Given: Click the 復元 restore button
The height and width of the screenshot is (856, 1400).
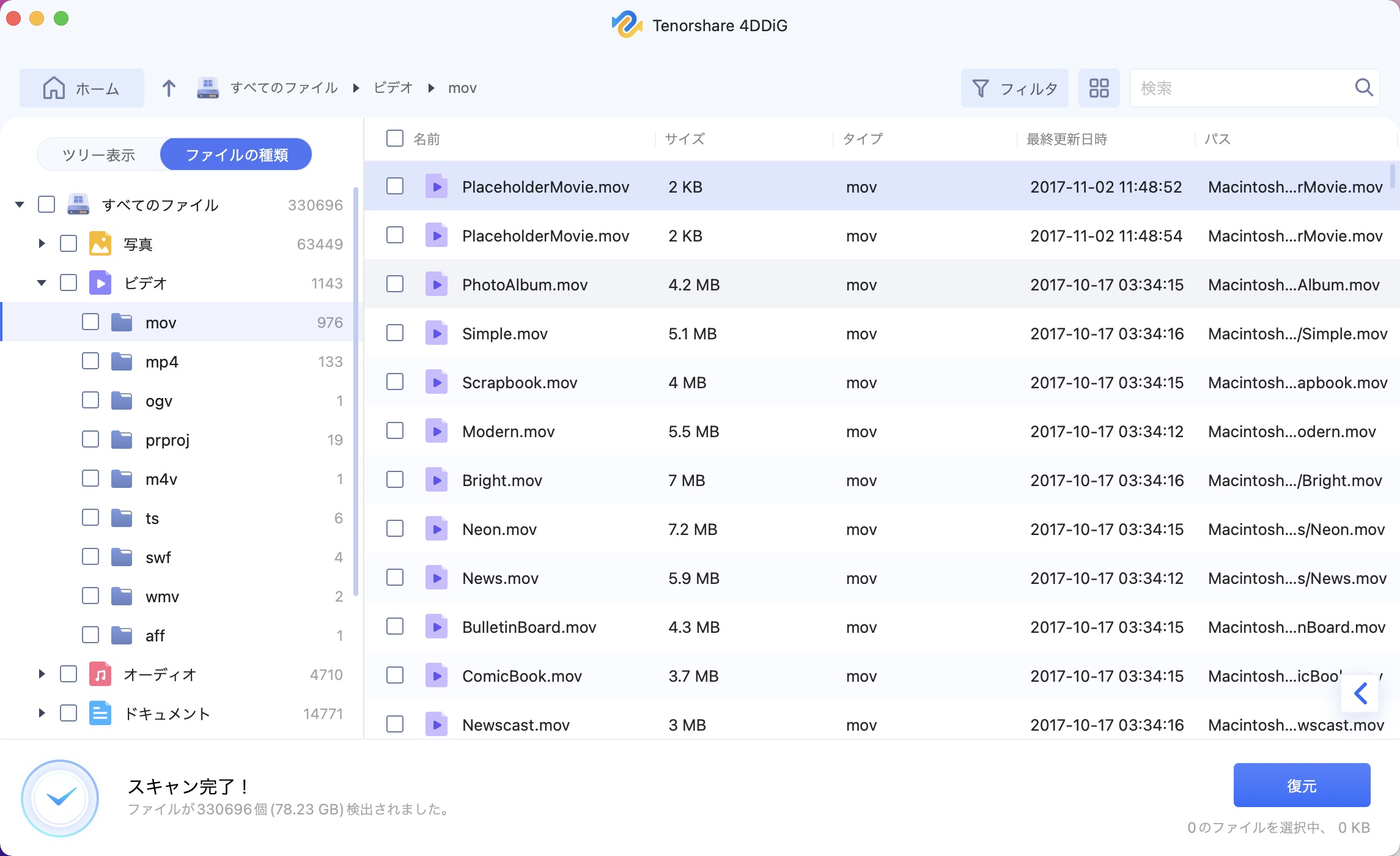Looking at the screenshot, I should tap(1302, 785).
